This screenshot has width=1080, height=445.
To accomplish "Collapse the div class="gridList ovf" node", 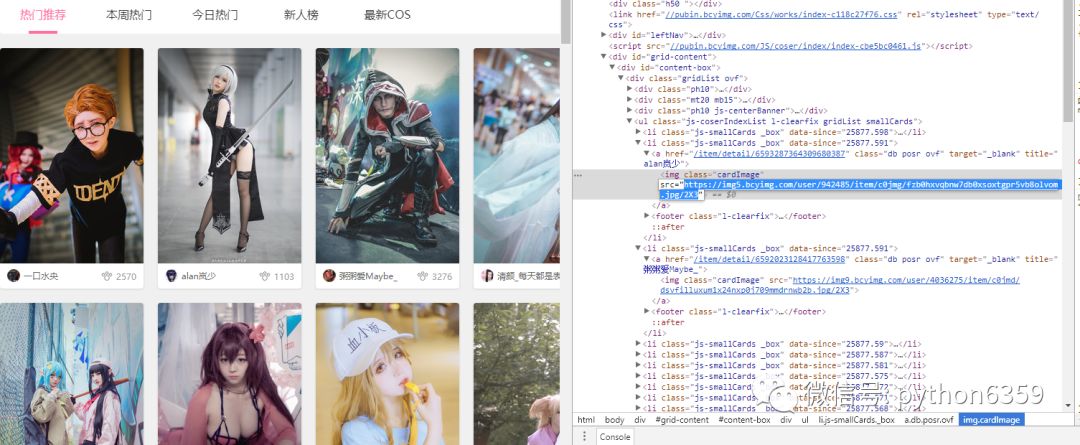I will tap(621, 79).
